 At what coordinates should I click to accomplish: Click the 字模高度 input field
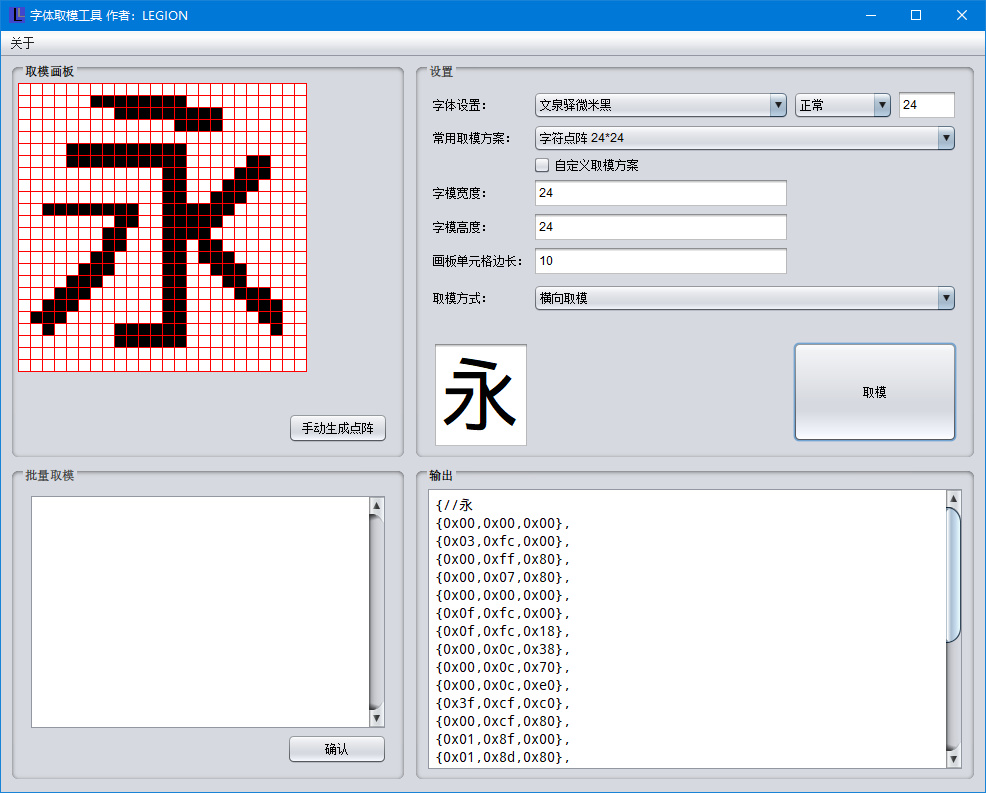(660, 227)
